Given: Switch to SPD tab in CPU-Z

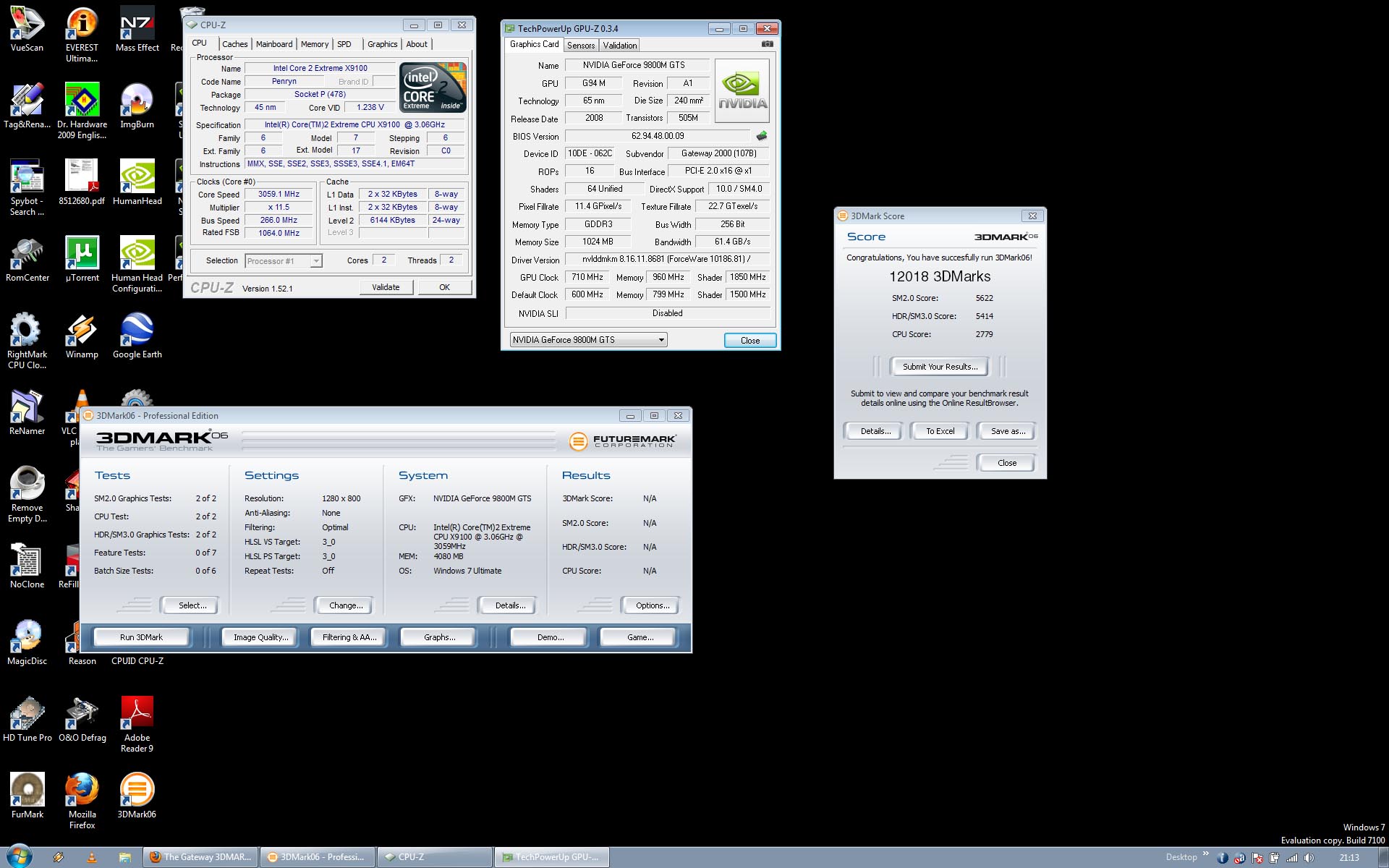Looking at the screenshot, I should (x=344, y=44).
